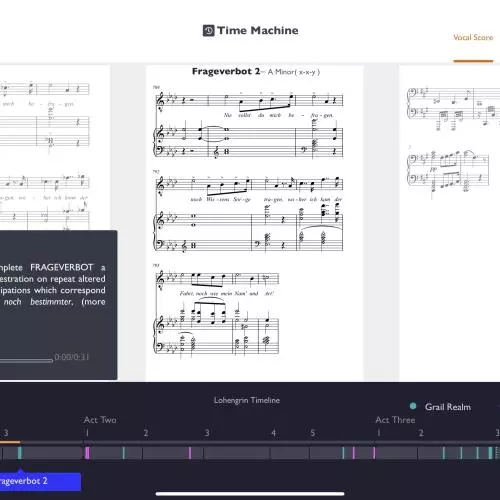Select Act Two scene number 1
Image resolution: width=500 pixels, height=500 pixels.
pyautogui.click(x=87, y=433)
